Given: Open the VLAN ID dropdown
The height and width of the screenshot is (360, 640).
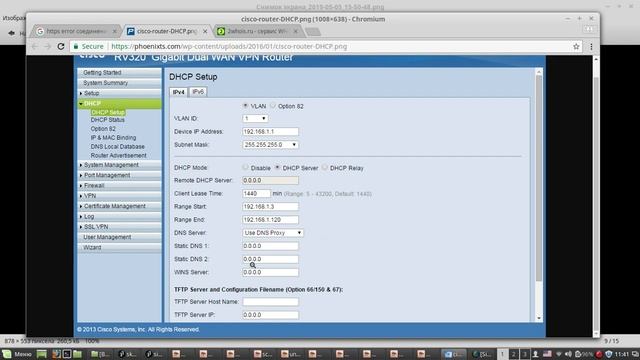Looking at the screenshot, I should [x=256, y=118].
